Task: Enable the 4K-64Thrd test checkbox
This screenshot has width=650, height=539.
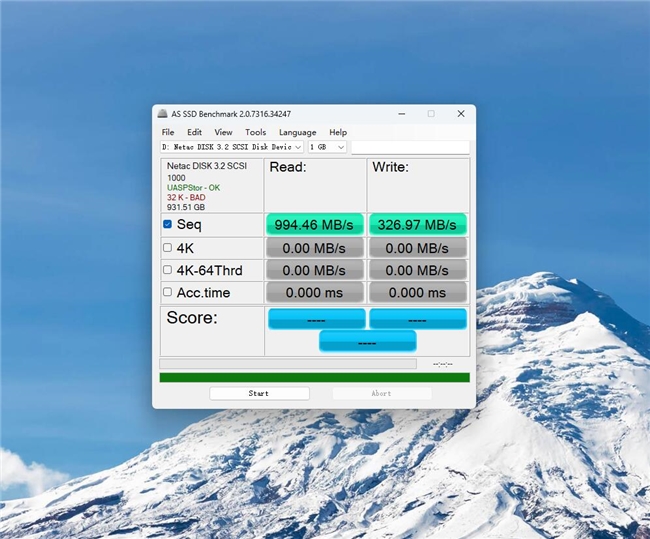Action: (x=168, y=269)
